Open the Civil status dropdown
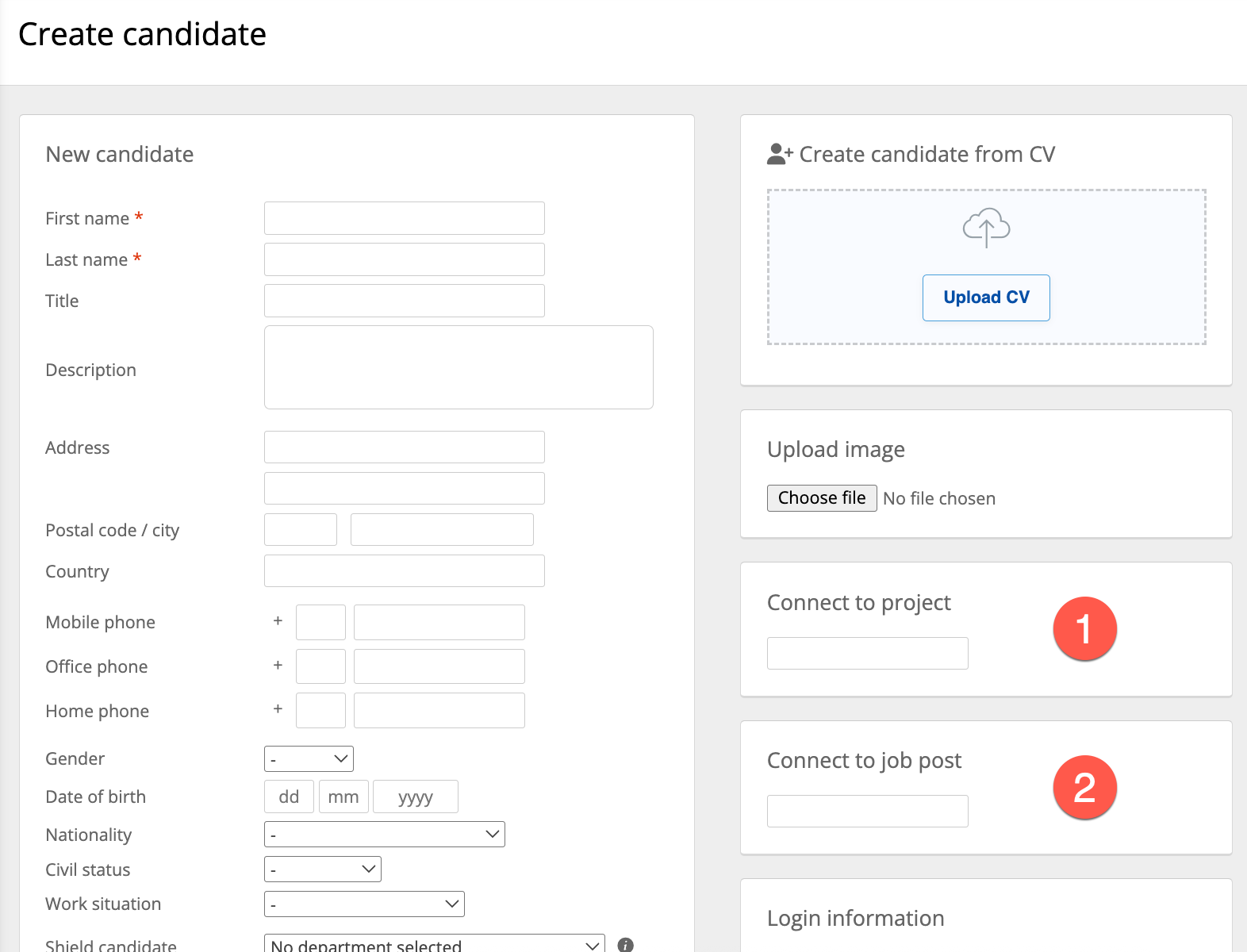This screenshot has width=1247, height=952. (x=322, y=869)
